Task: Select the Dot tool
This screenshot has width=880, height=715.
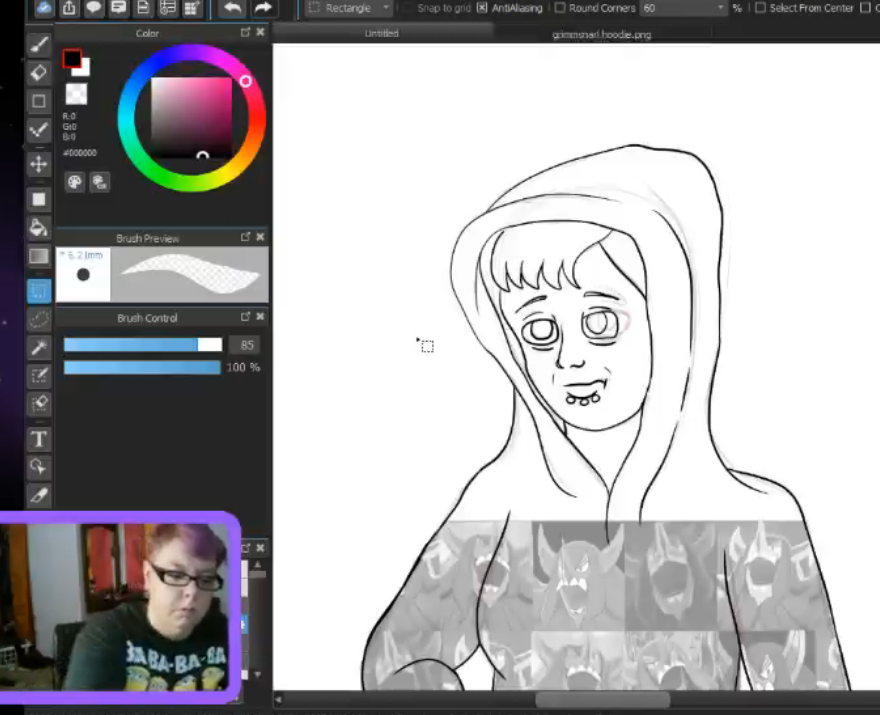Action: 39,130
